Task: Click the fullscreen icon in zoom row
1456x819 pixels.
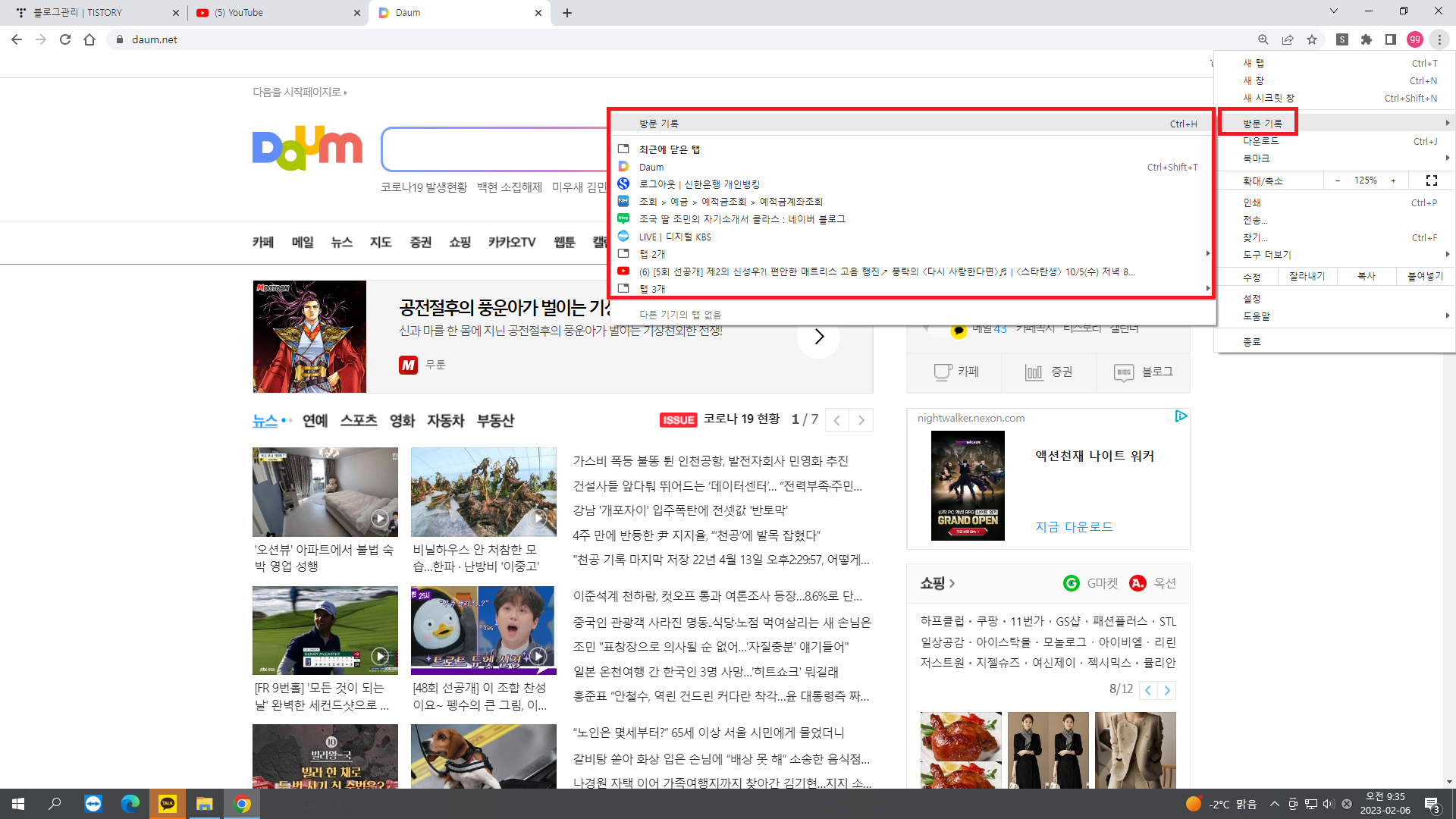Action: (x=1432, y=180)
